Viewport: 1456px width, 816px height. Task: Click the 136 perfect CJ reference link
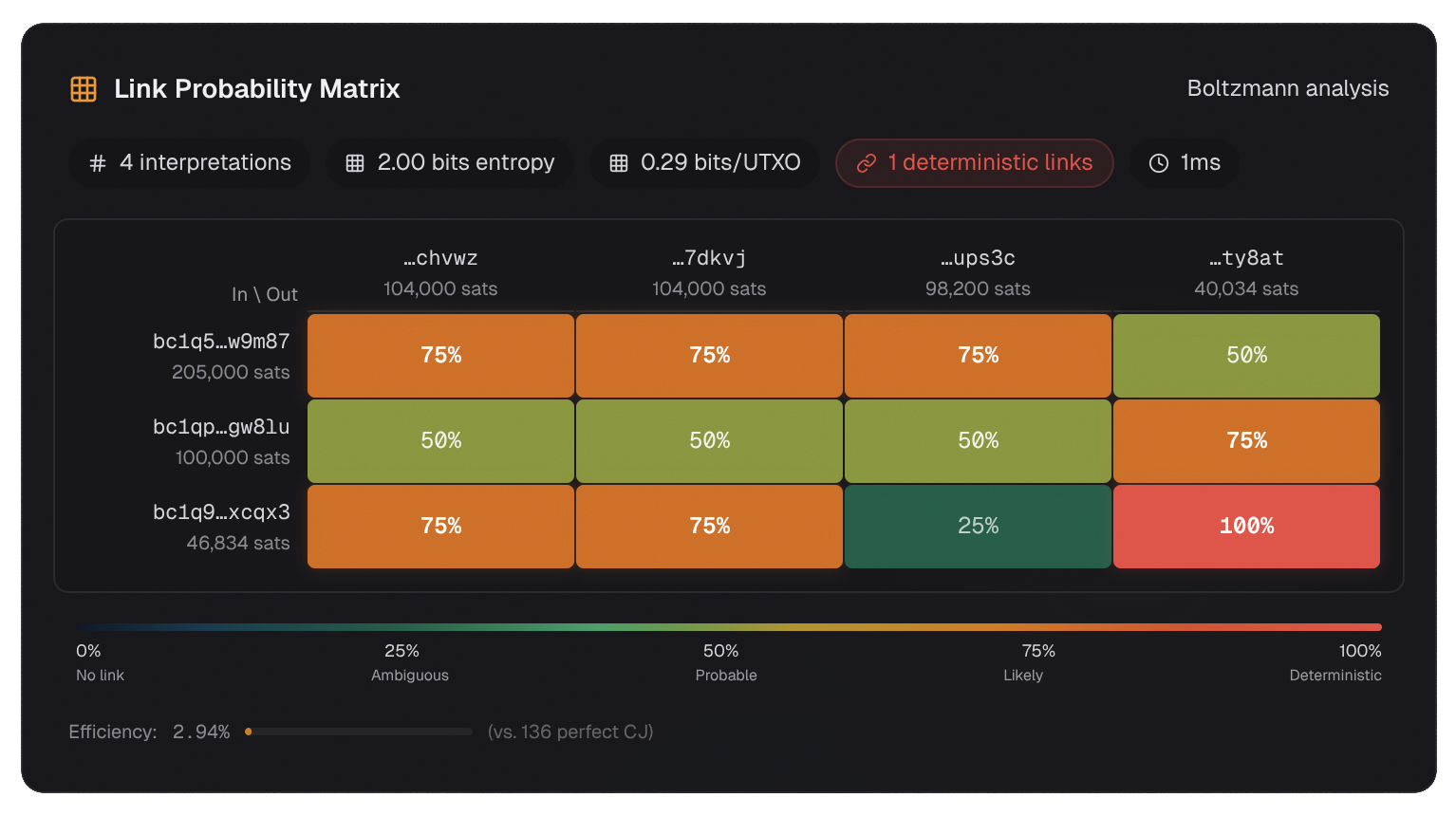[x=569, y=732]
